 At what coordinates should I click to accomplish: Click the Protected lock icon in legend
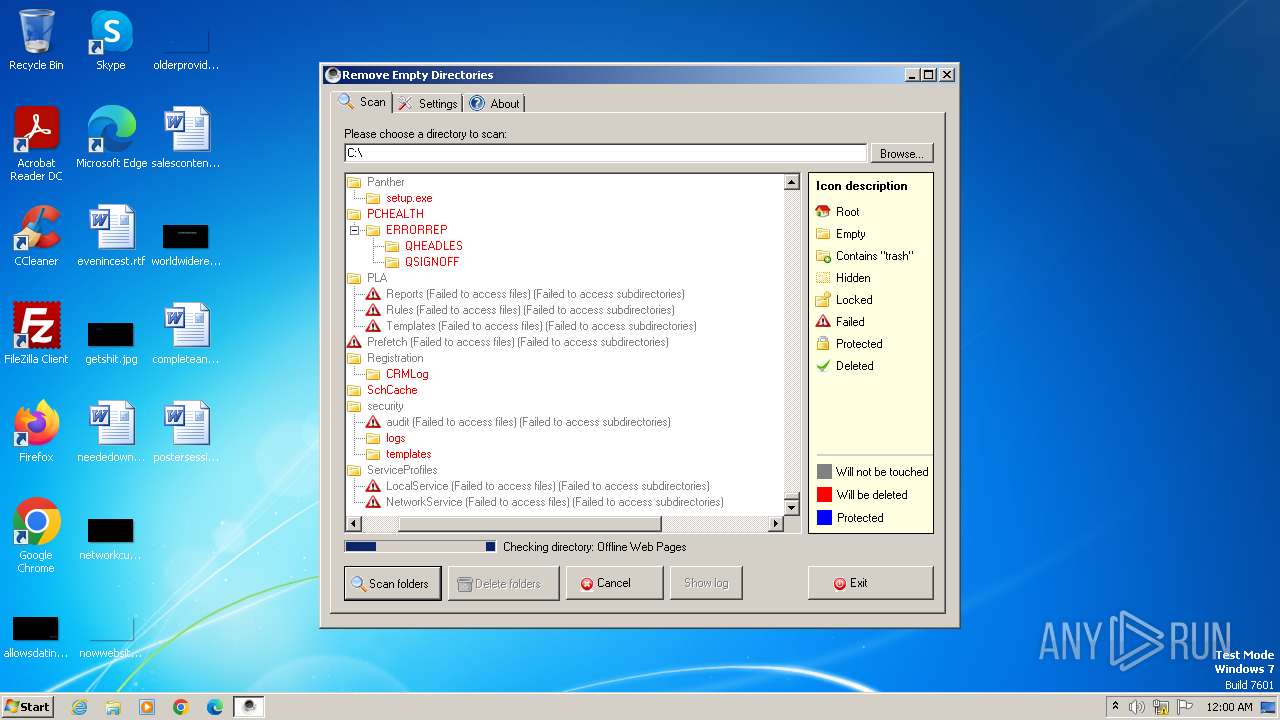tap(823, 344)
